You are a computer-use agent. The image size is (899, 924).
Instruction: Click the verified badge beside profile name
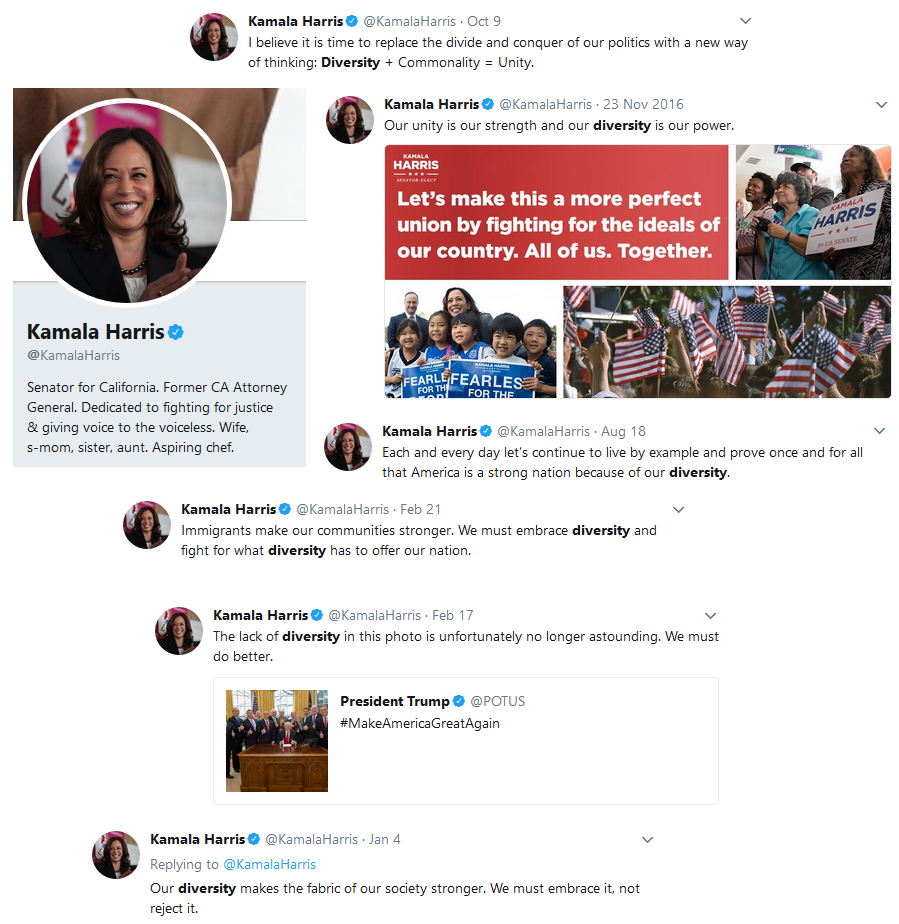point(176,332)
